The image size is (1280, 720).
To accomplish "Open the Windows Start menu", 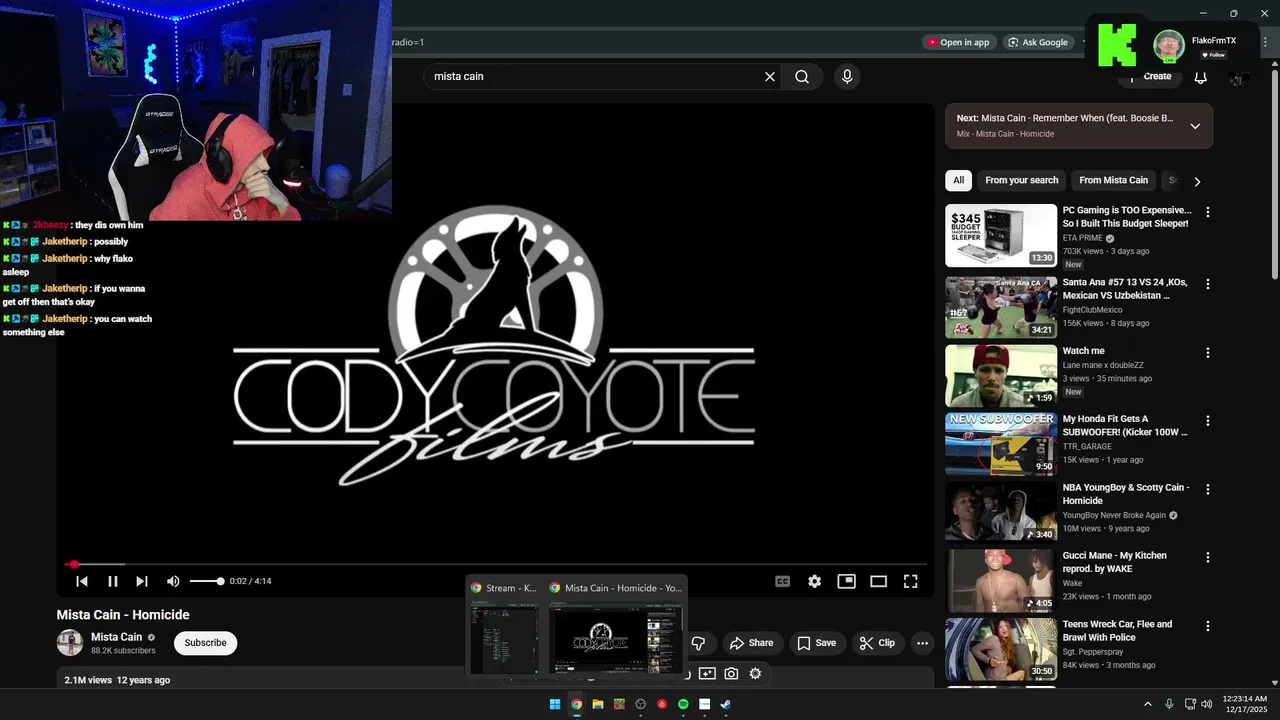I will click(555, 704).
